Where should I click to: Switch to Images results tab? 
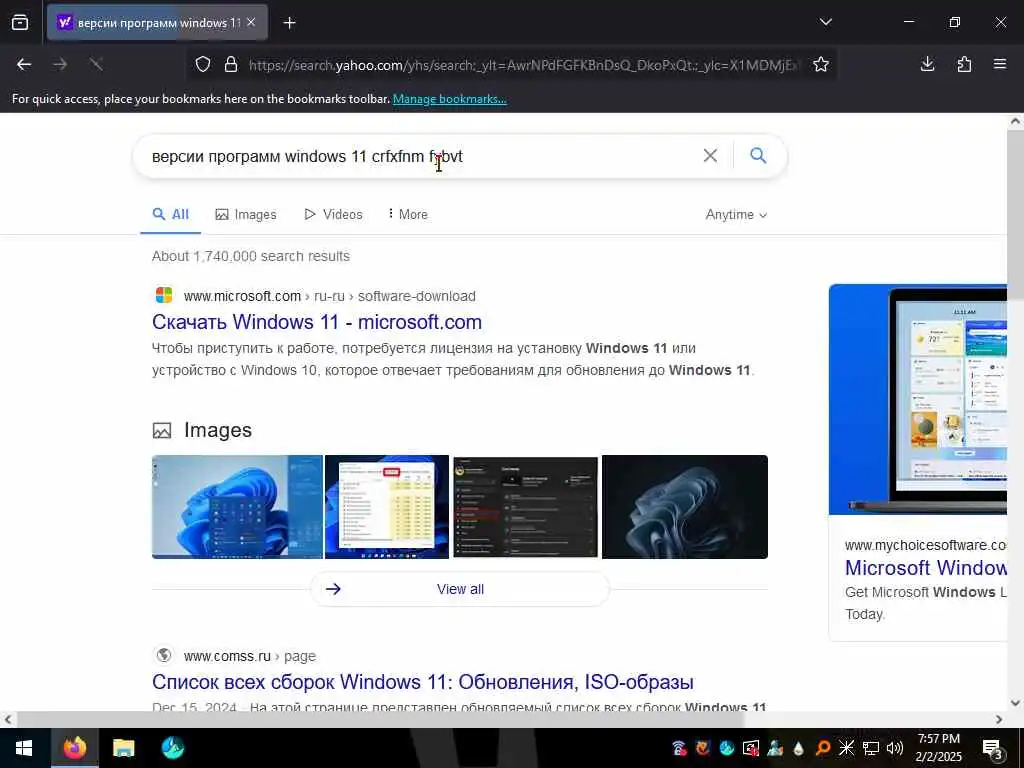[246, 214]
